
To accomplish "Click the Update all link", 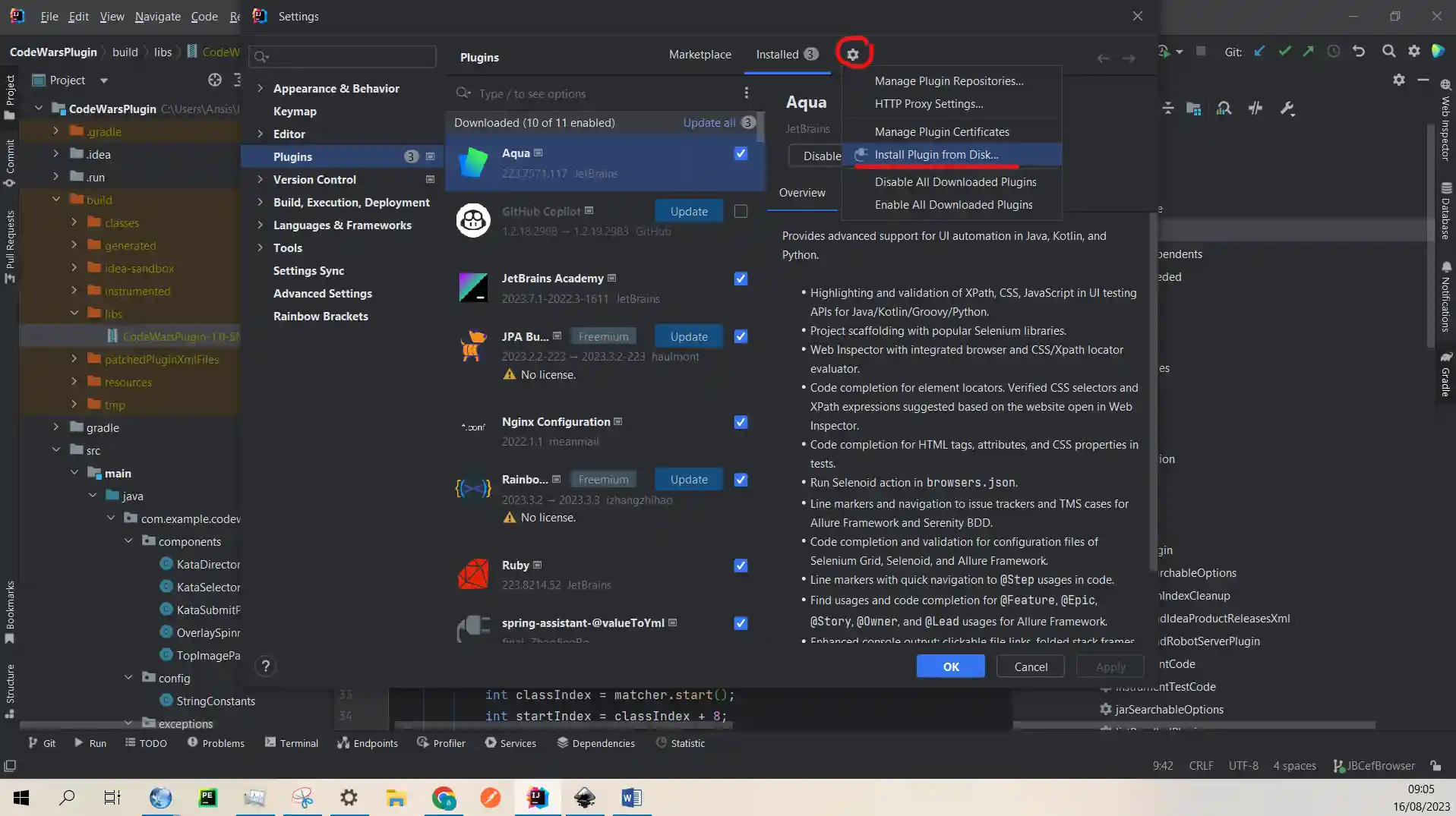I will tap(709, 123).
